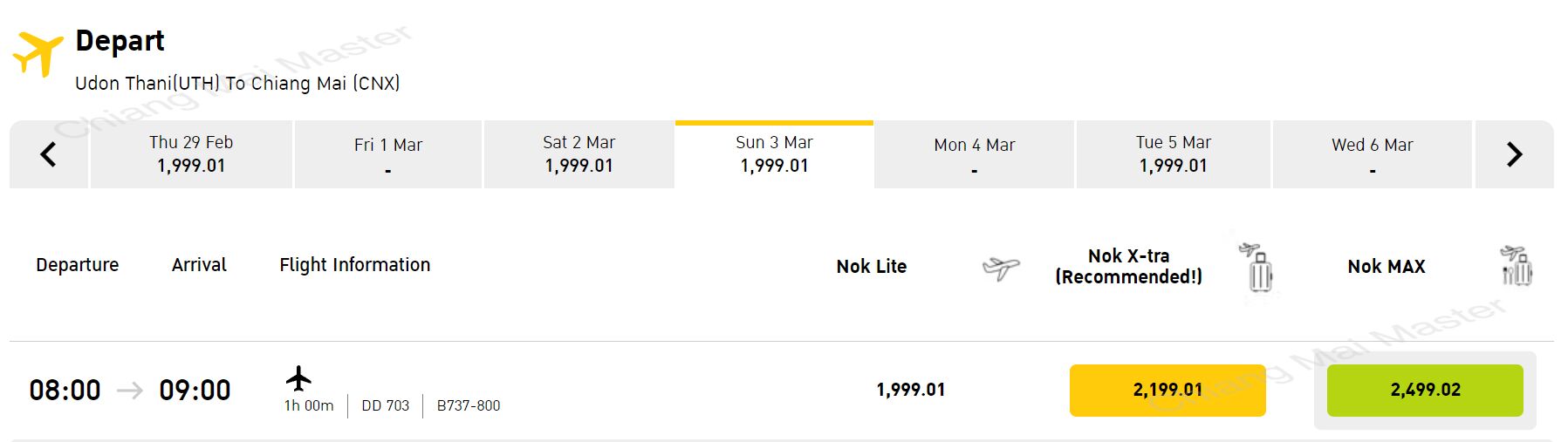Click the Nok Lite airplane icon
The image size is (1568, 442).
(1000, 268)
